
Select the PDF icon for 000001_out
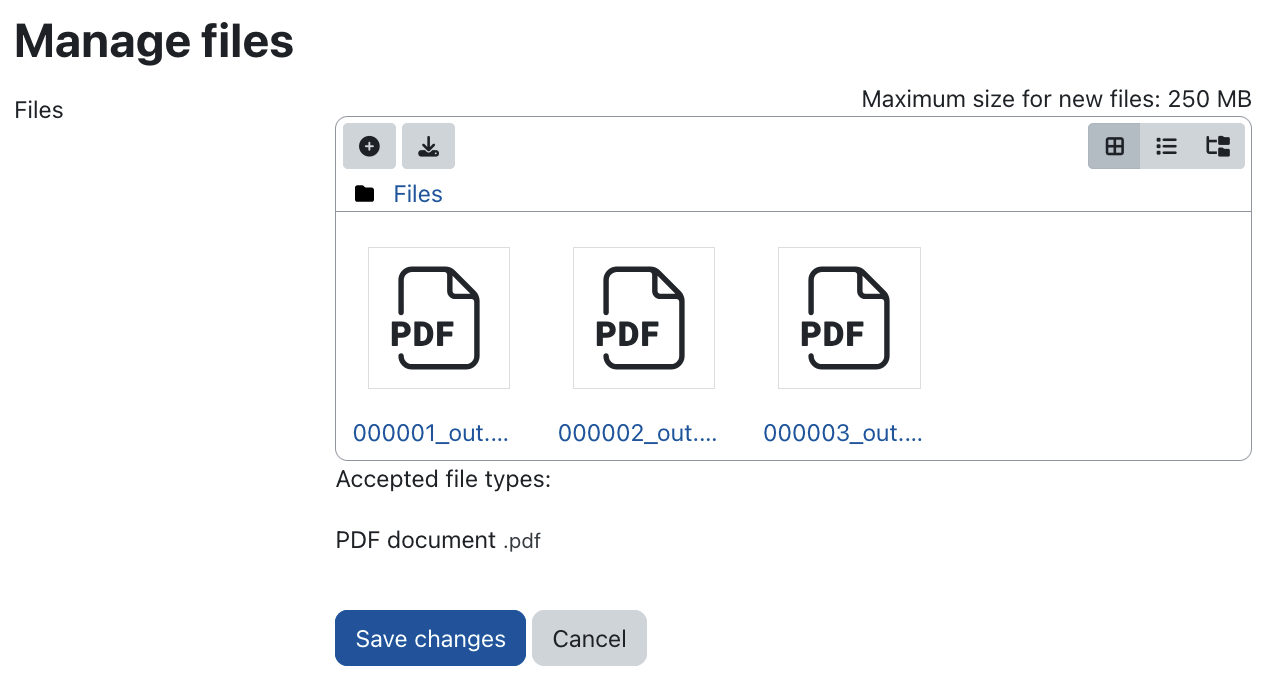tap(439, 318)
